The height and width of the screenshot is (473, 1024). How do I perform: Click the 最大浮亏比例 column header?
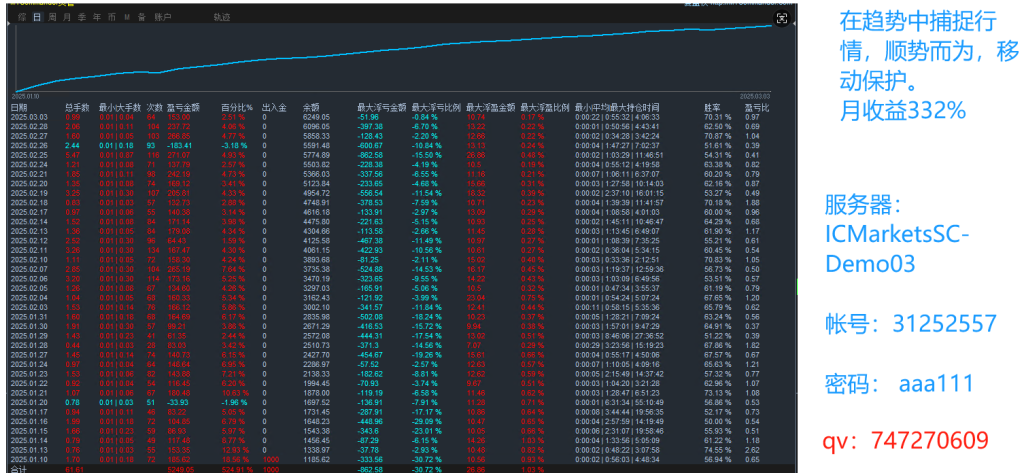pyautogui.click(x=436, y=107)
